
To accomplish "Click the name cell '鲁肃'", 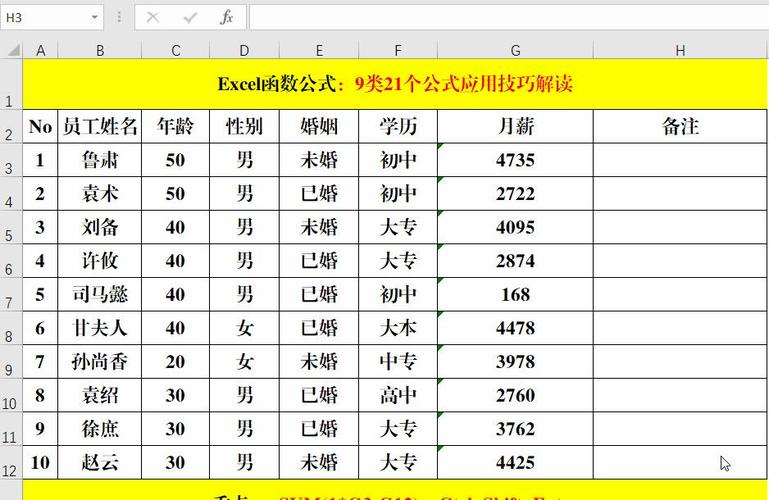I will [100, 160].
